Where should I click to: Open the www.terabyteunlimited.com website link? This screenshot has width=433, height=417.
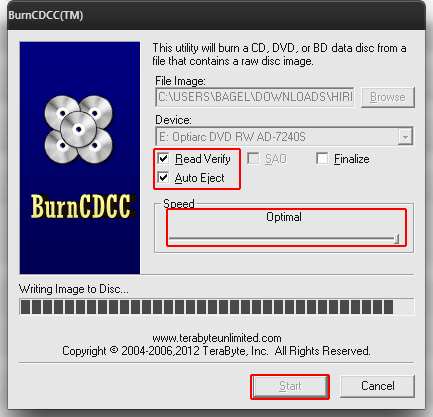click(217, 338)
